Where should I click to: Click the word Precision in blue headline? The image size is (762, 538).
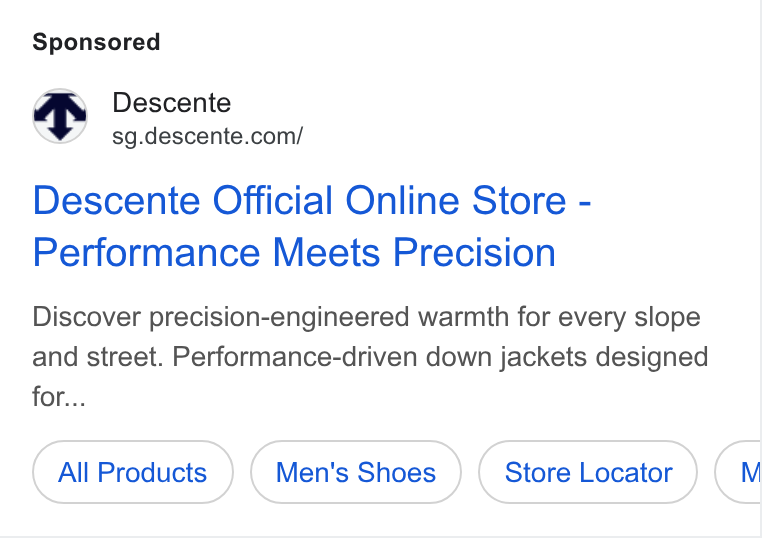point(474,253)
